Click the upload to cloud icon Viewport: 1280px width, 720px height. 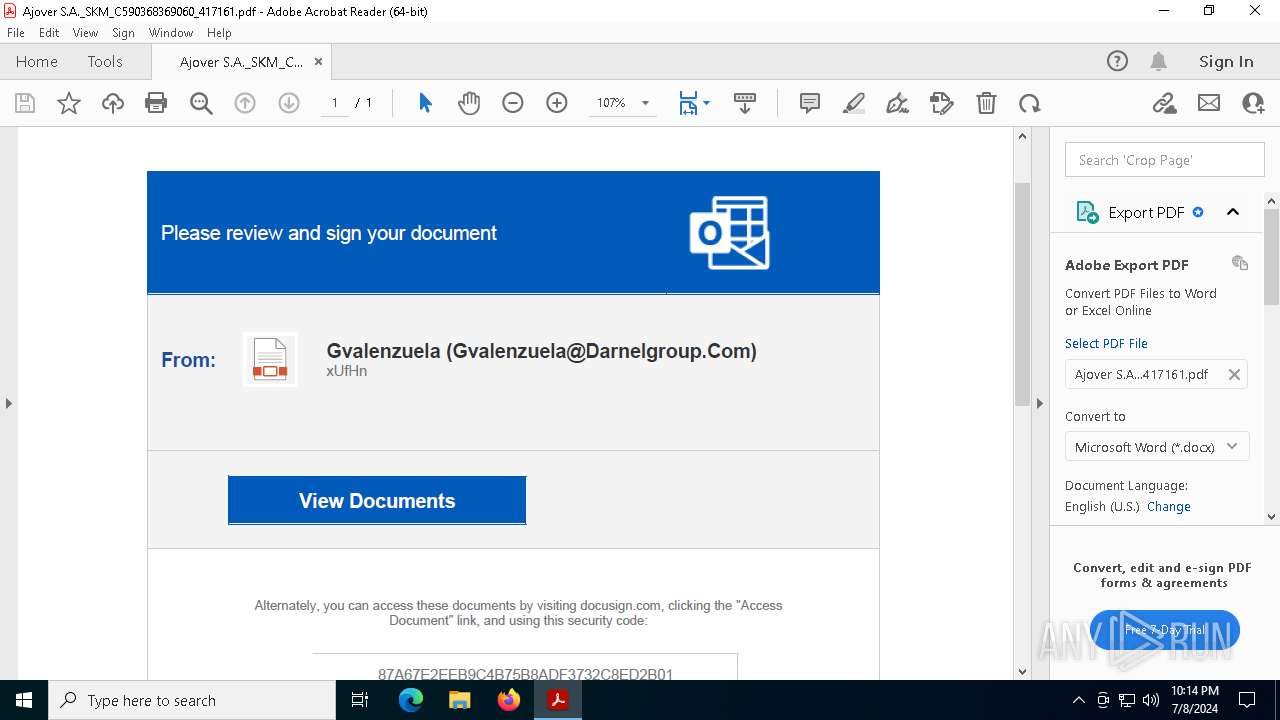point(113,103)
